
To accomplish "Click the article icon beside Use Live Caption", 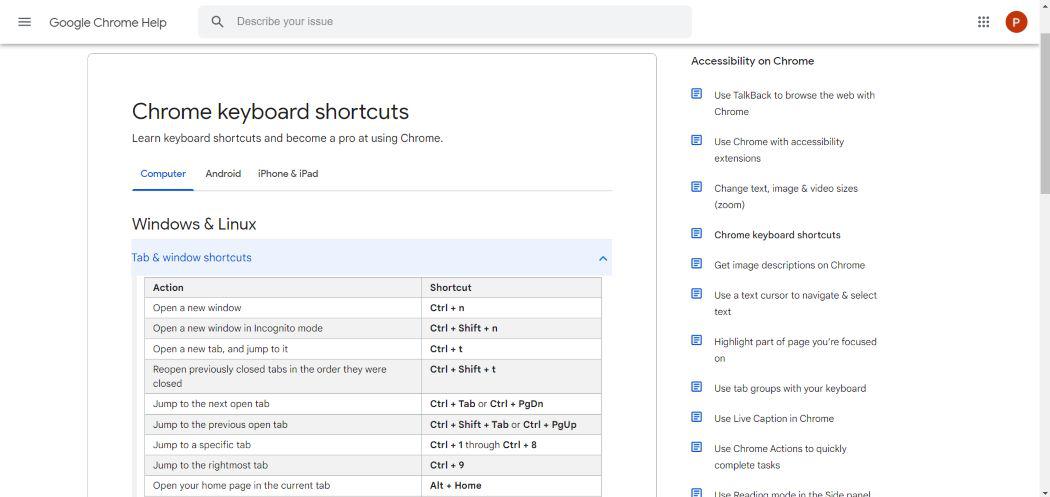I will pos(697,417).
